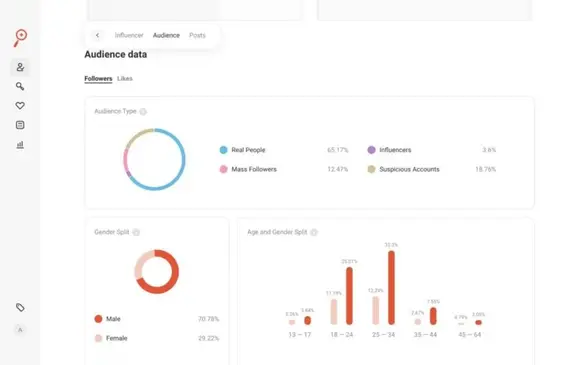The image size is (579, 365).
Task: Click the 13 – 17 age label
Action: click(299, 335)
